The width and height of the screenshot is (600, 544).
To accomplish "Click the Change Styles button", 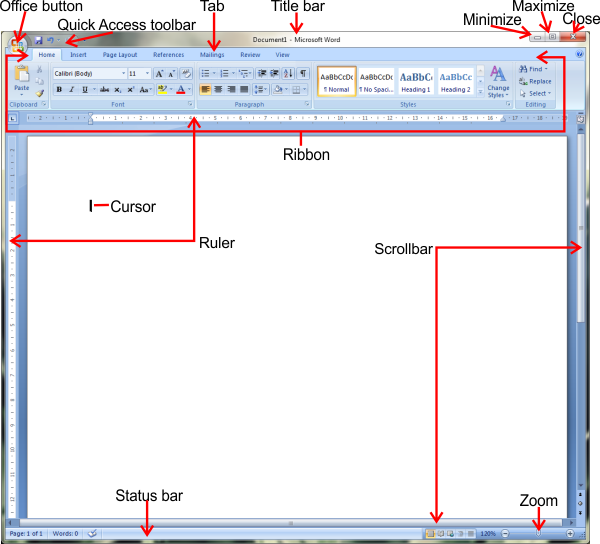I will point(498,81).
